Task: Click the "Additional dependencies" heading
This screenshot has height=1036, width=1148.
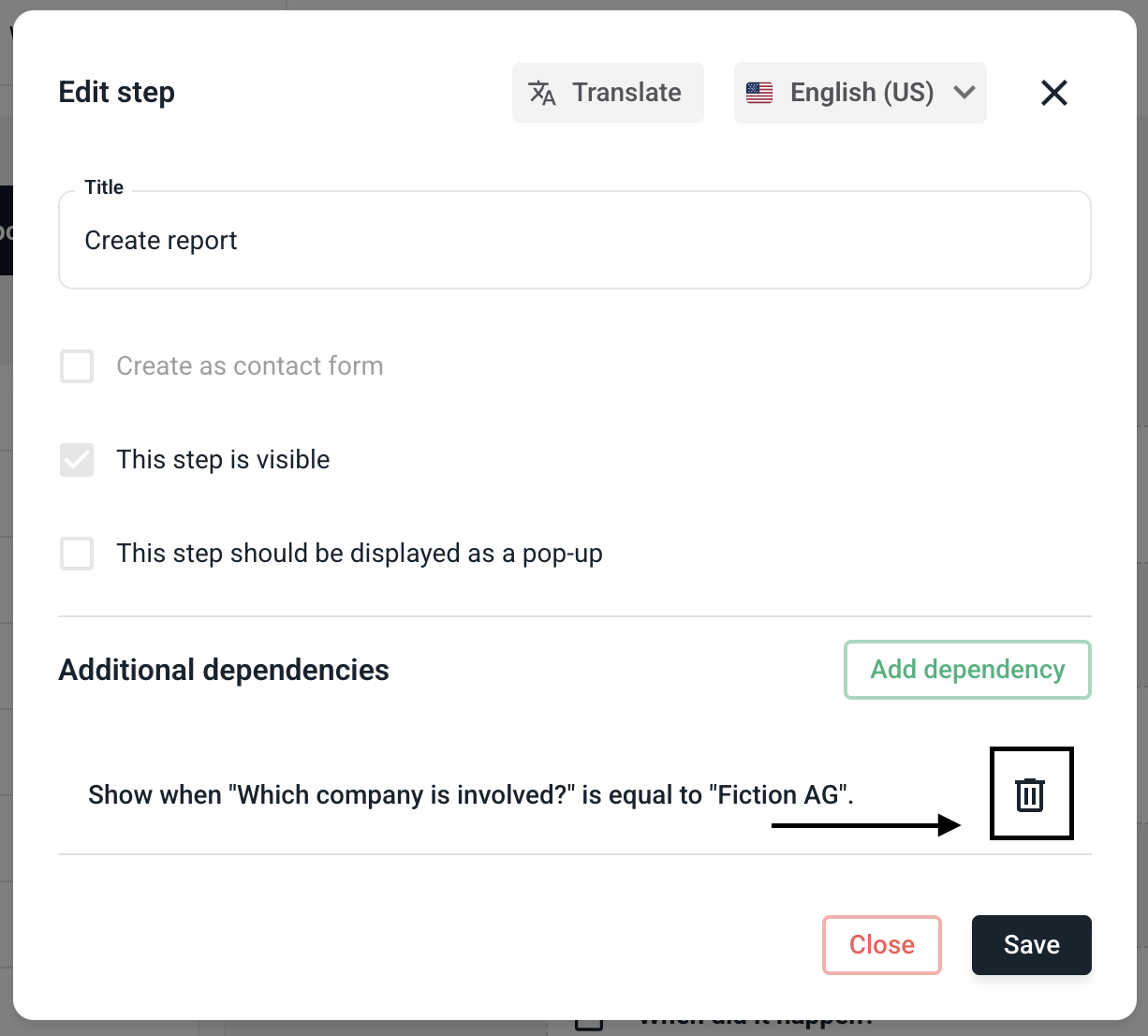Action: (x=224, y=671)
